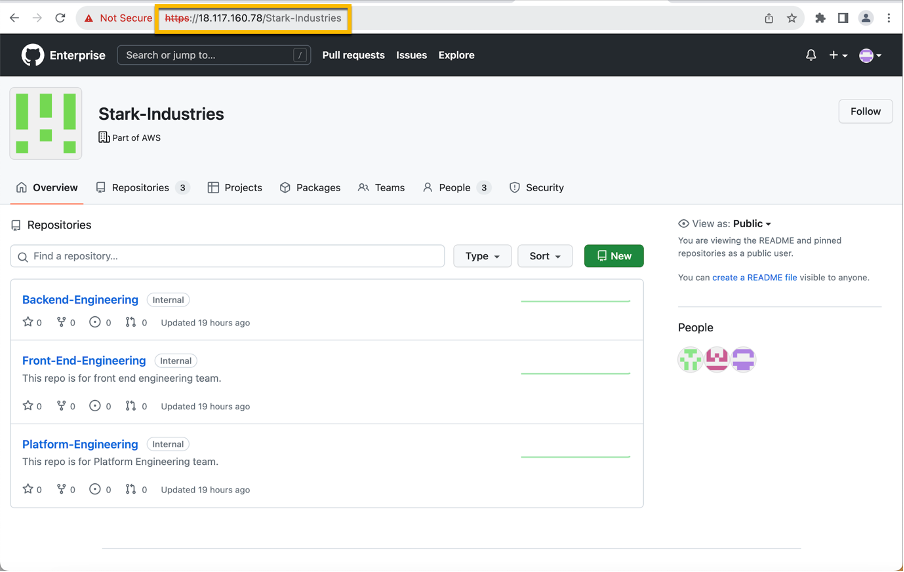Click the star count of Platform-Engineering

(x=32, y=490)
